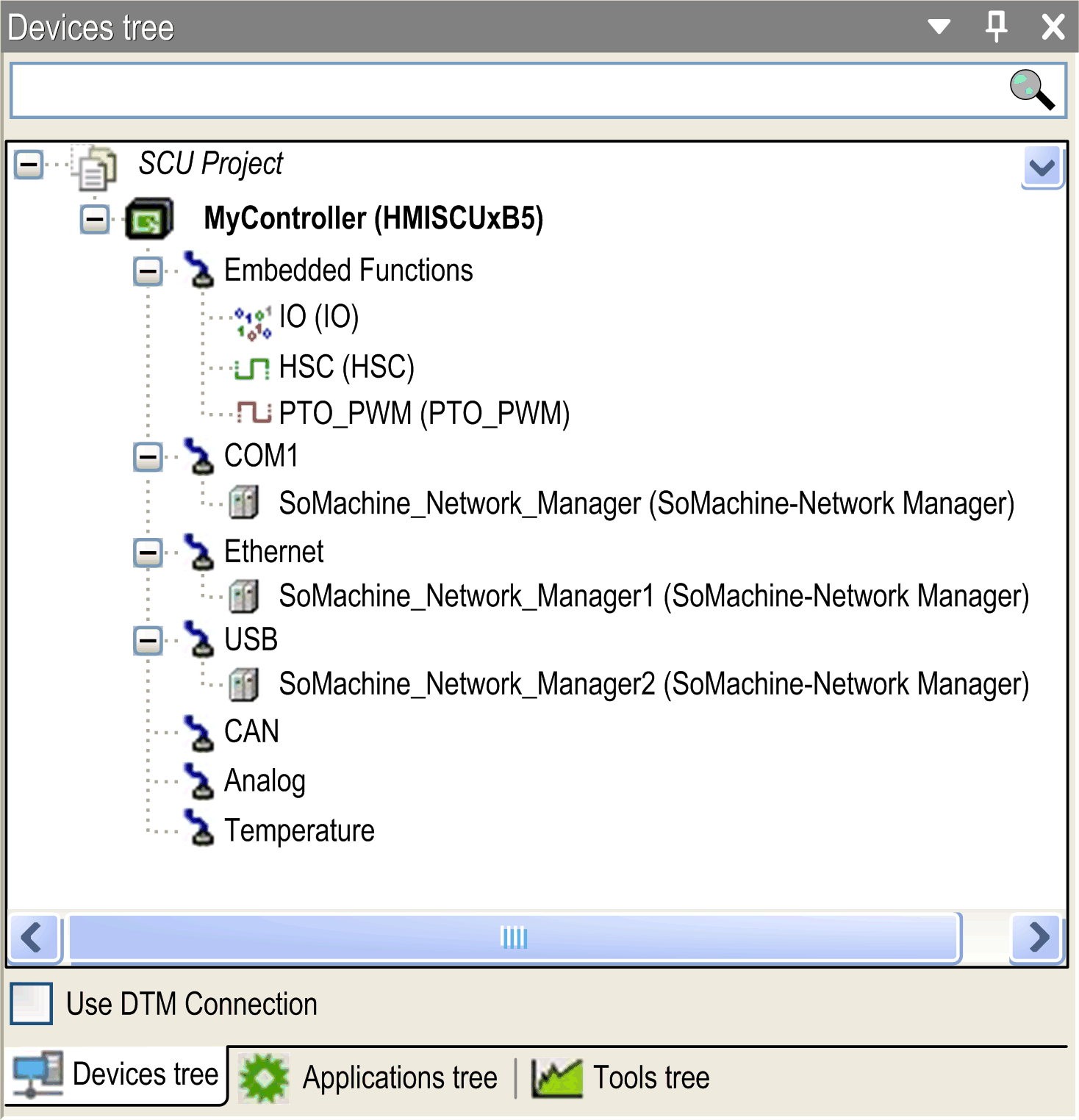Click the Use DTM Connection label text
This screenshot has height=1120, width=1079.
pos(192,1004)
